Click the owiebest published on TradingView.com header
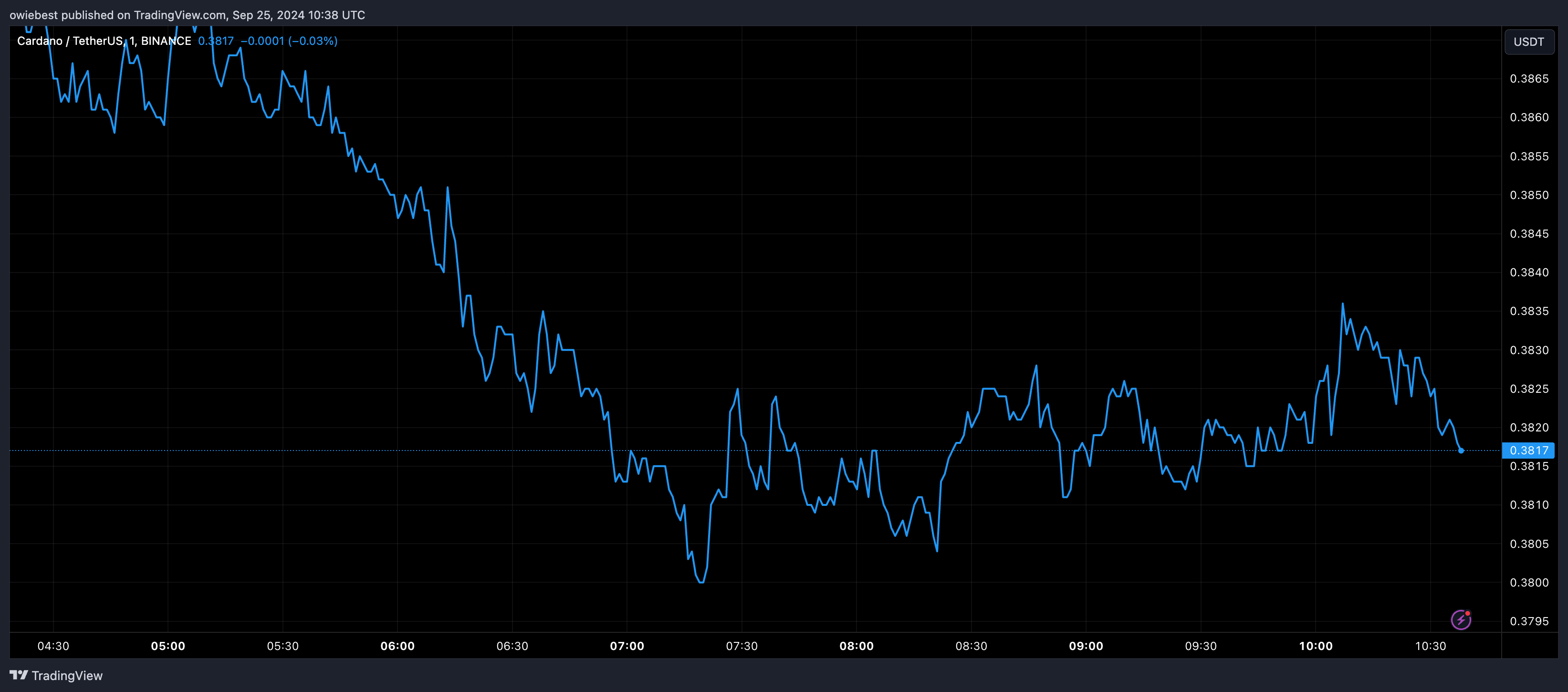1568x692 pixels. [x=188, y=15]
